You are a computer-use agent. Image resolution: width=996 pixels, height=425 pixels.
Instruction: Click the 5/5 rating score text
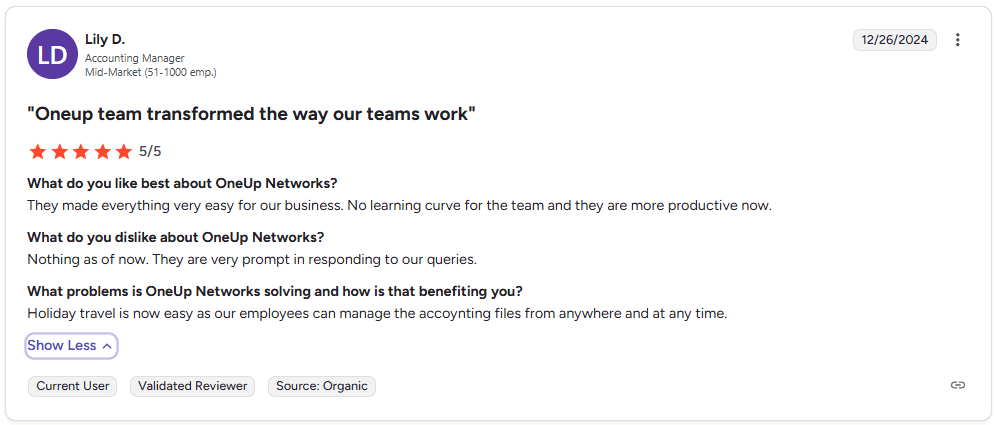click(x=150, y=152)
